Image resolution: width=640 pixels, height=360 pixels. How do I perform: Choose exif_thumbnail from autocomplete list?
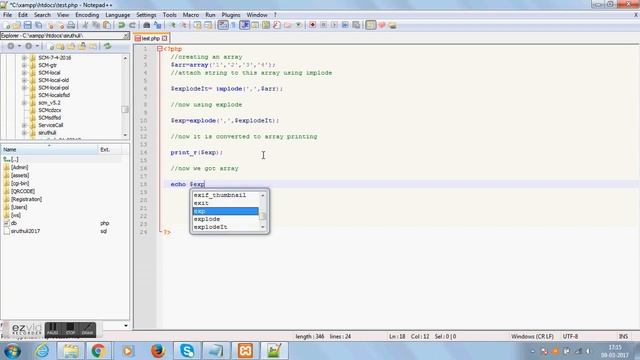point(226,195)
